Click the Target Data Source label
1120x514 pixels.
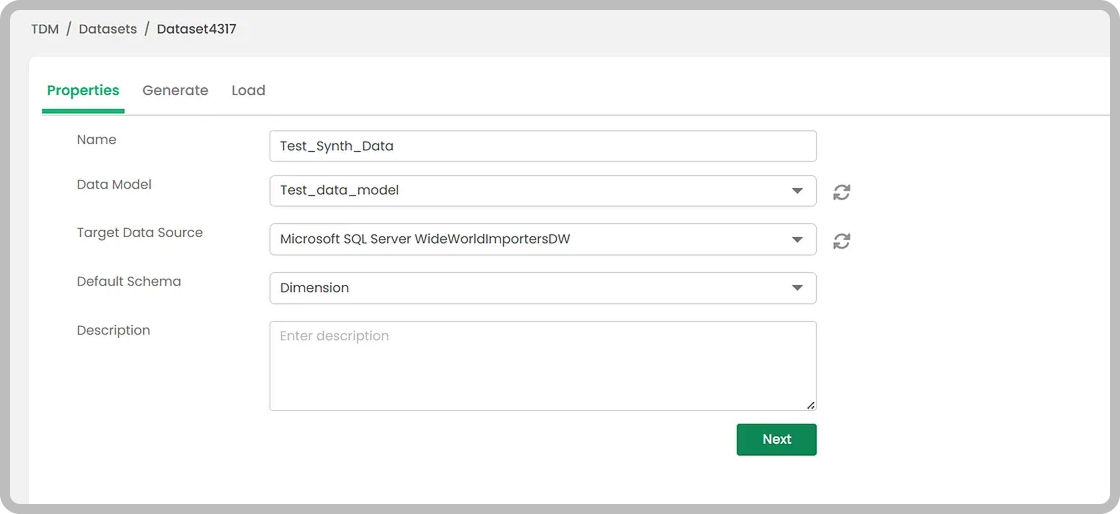coord(140,233)
